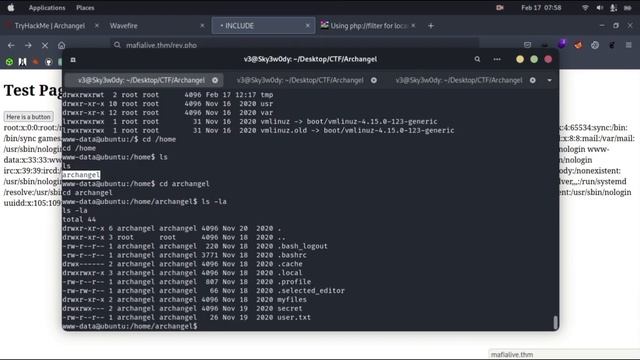Viewport: 640px width, 360px height.
Task: Close the first terminal tab
Action: [x=215, y=80]
